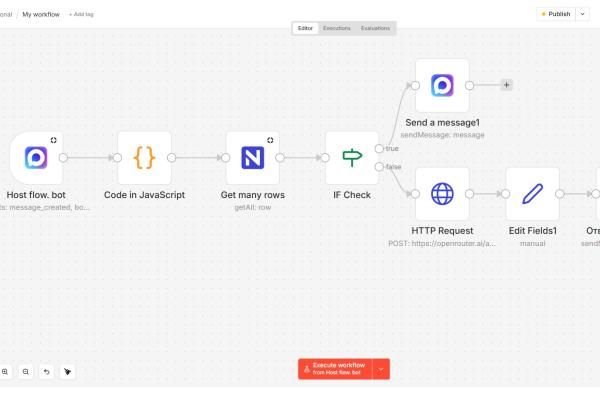Click the zoom out magnifier icon

click(26, 371)
